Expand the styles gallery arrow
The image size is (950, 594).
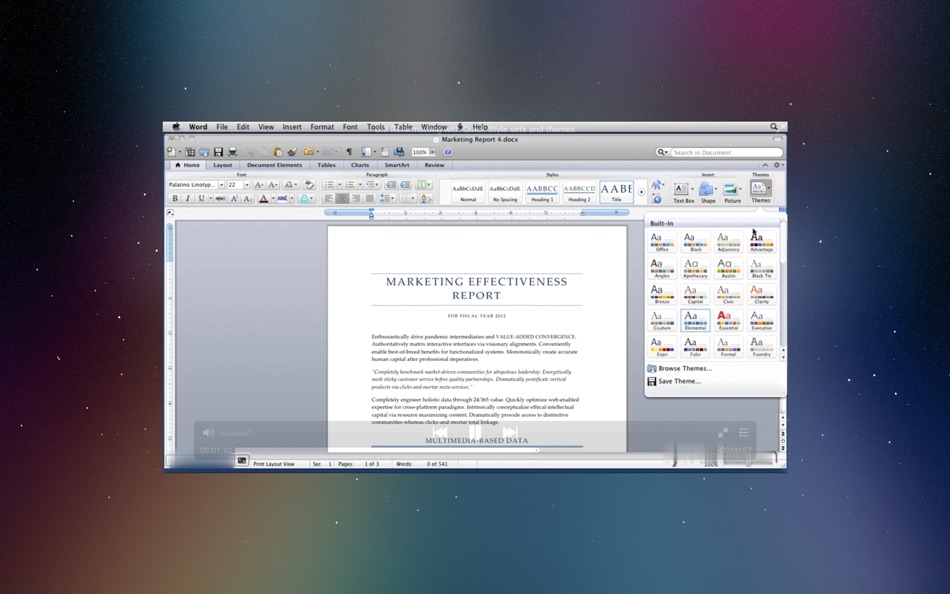(x=641, y=192)
